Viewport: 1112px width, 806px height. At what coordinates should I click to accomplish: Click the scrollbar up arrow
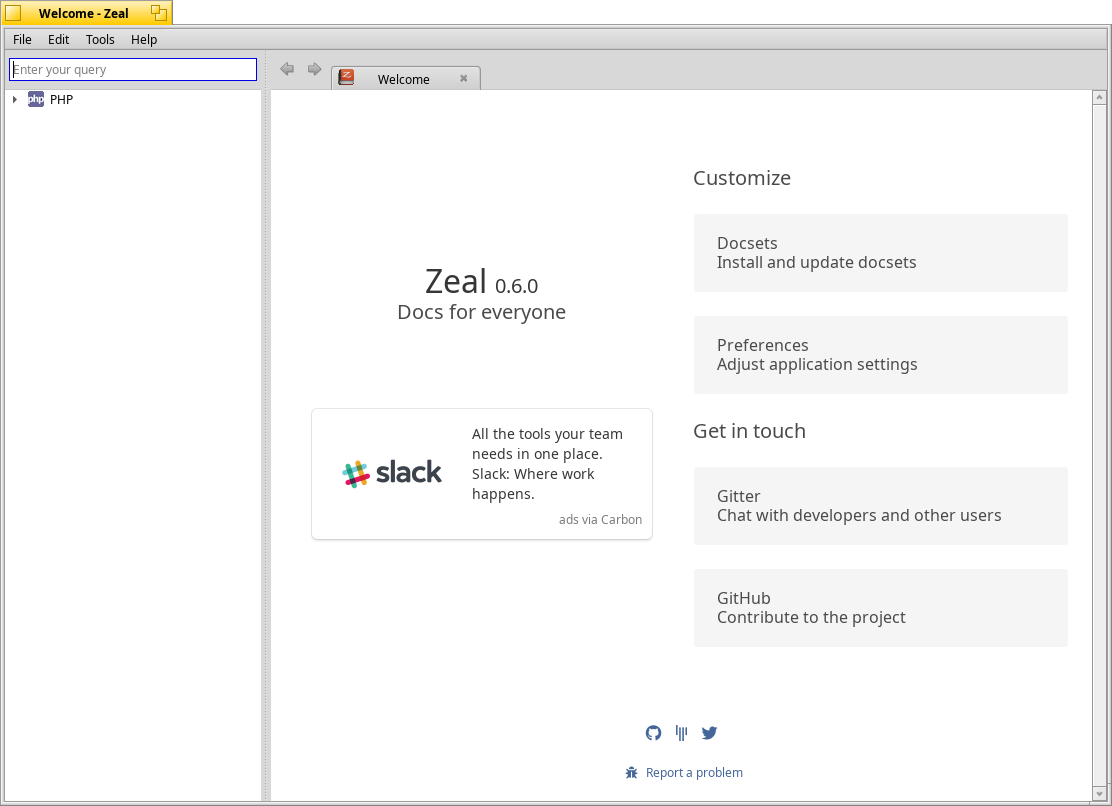[1099, 97]
